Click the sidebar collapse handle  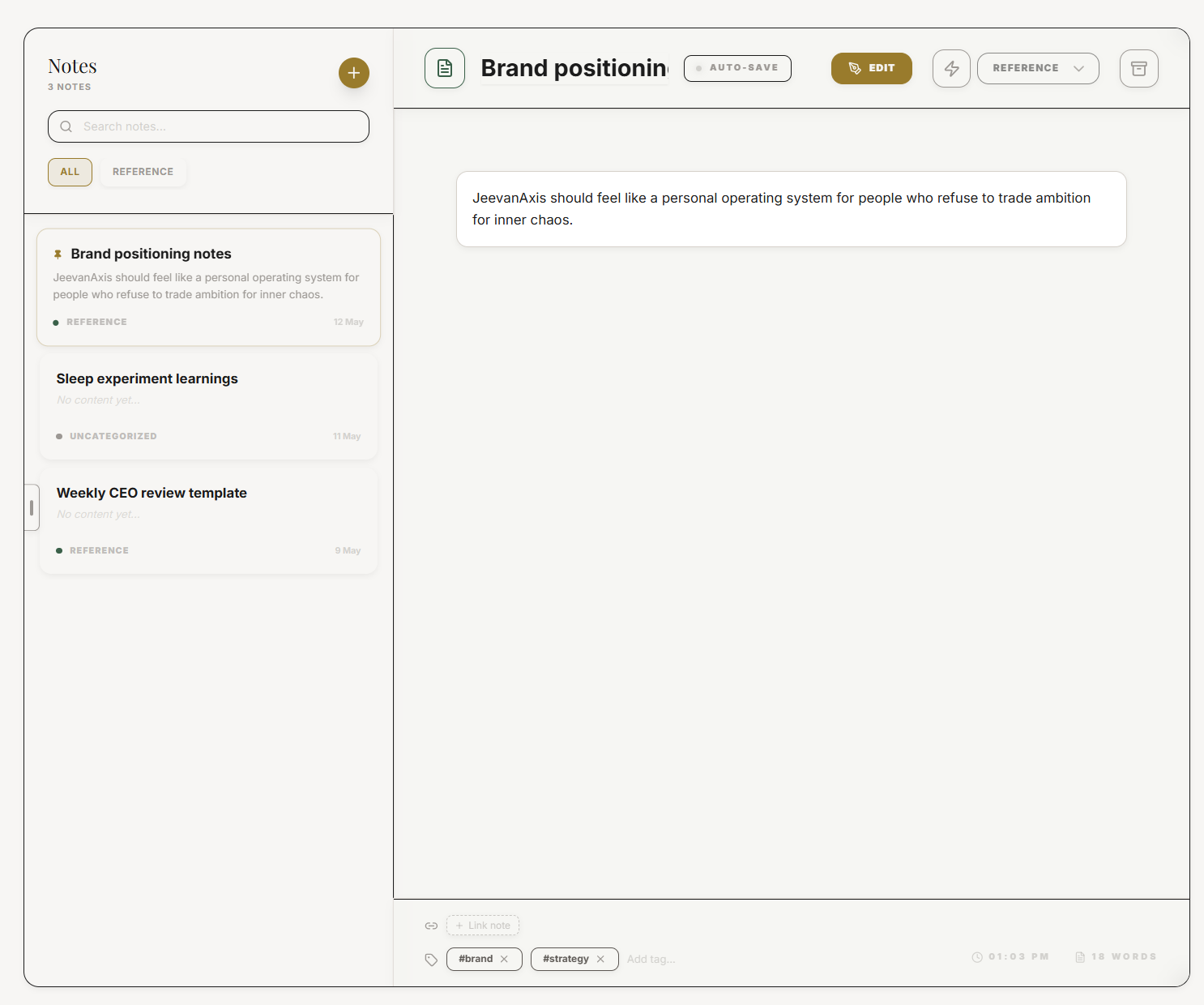(x=32, y=507)
